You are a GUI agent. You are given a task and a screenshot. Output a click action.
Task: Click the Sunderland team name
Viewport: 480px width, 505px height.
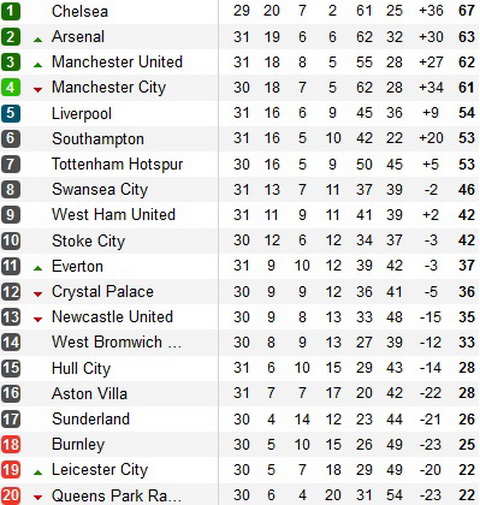click(91, 419)
